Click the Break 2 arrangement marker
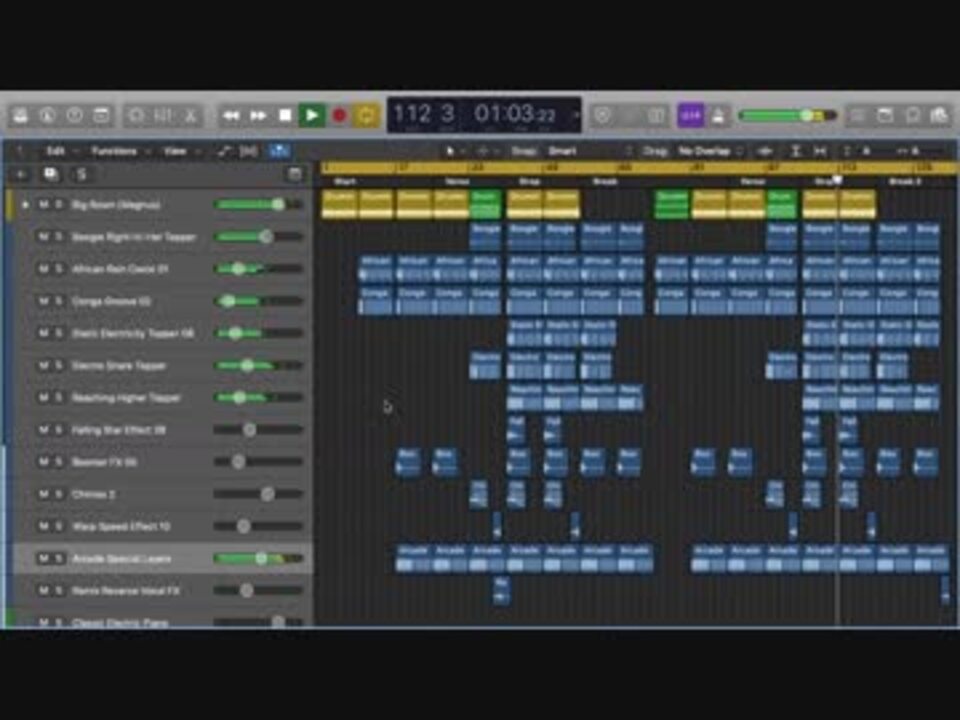This screenshot has height=720, width=960. pyautogui.click(x=904, y=181)
